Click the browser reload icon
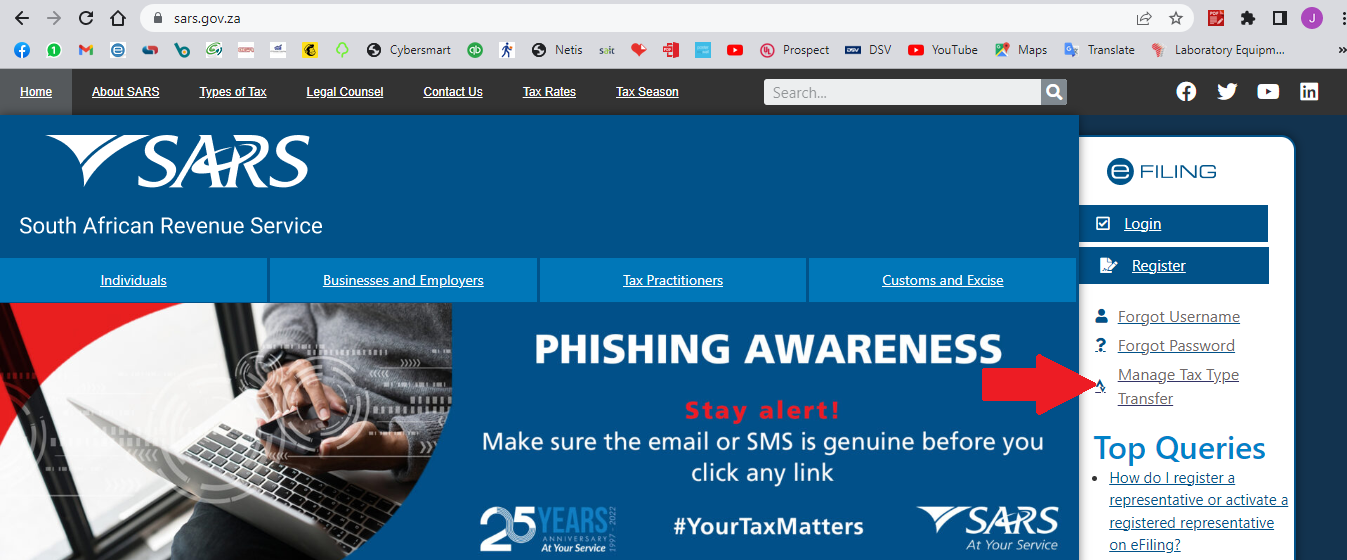 pyautogui.click(x=86, y=18)
